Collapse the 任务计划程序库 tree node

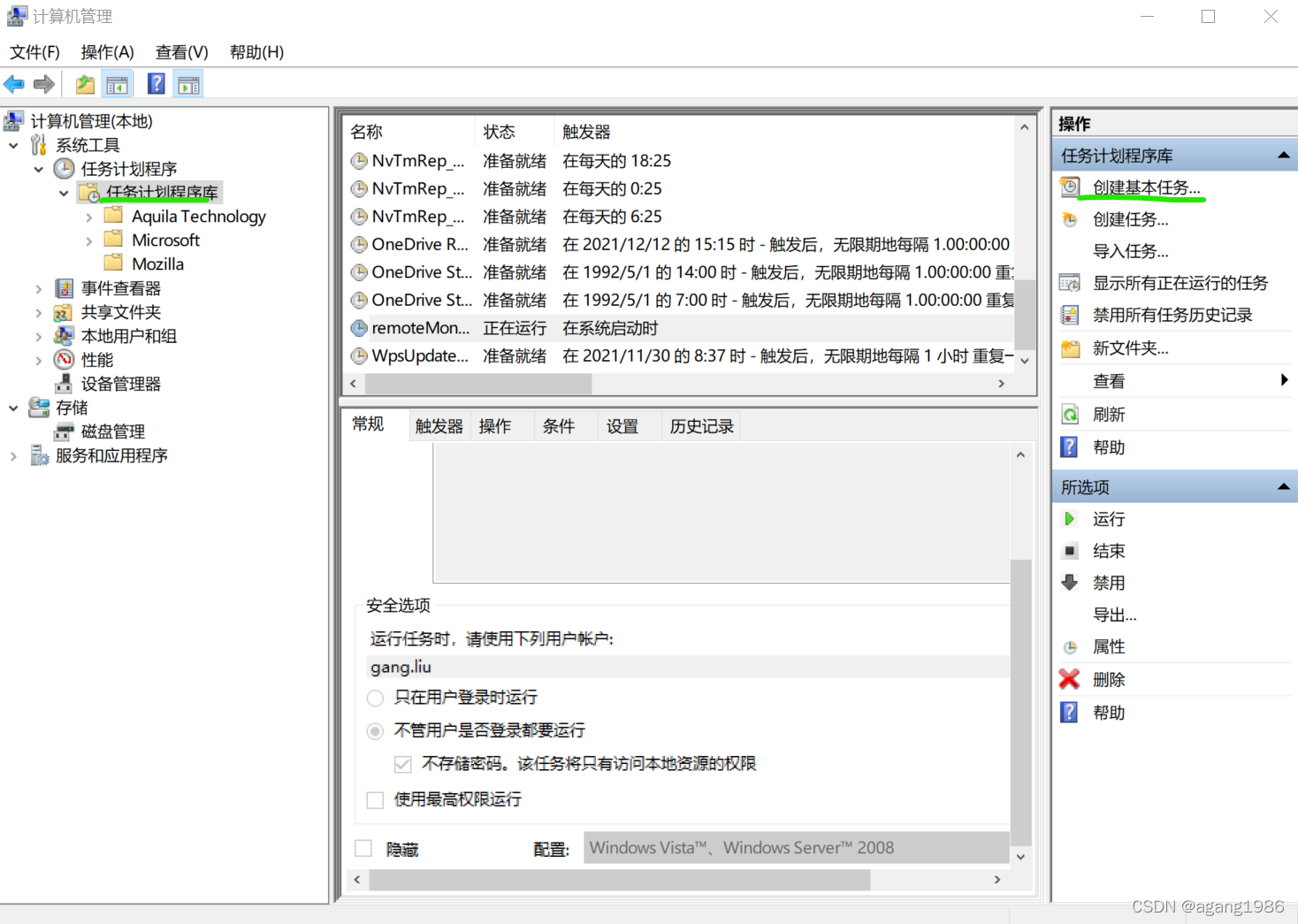pyautogui.click(x=64, y=193)
